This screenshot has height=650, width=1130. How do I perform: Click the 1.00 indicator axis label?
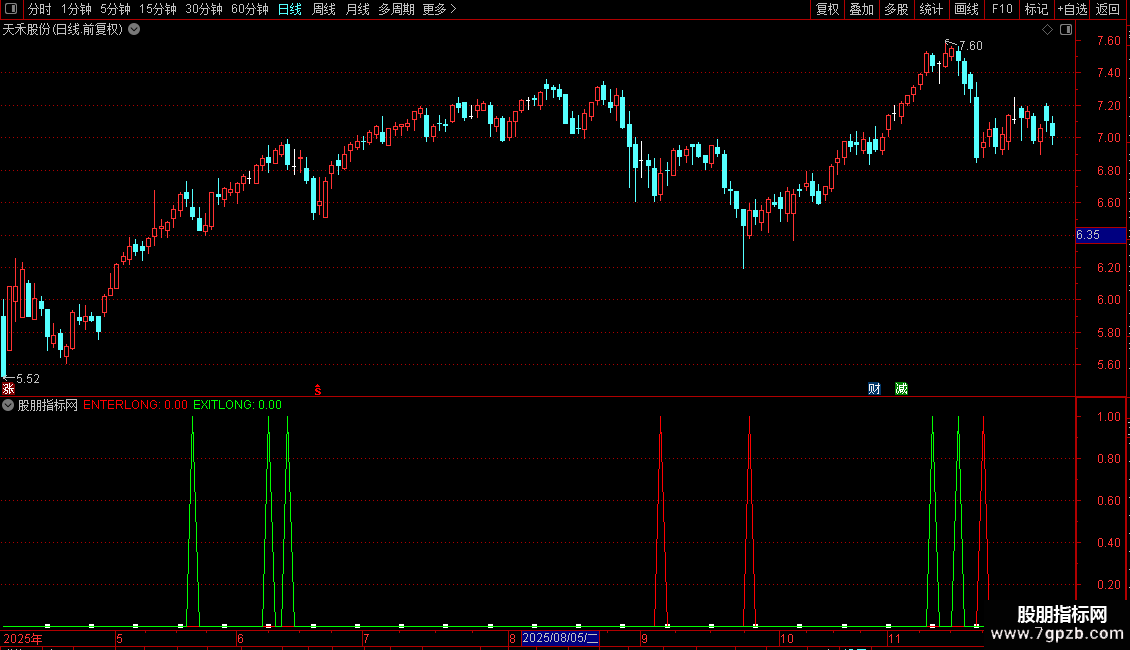coord(1108,417)
